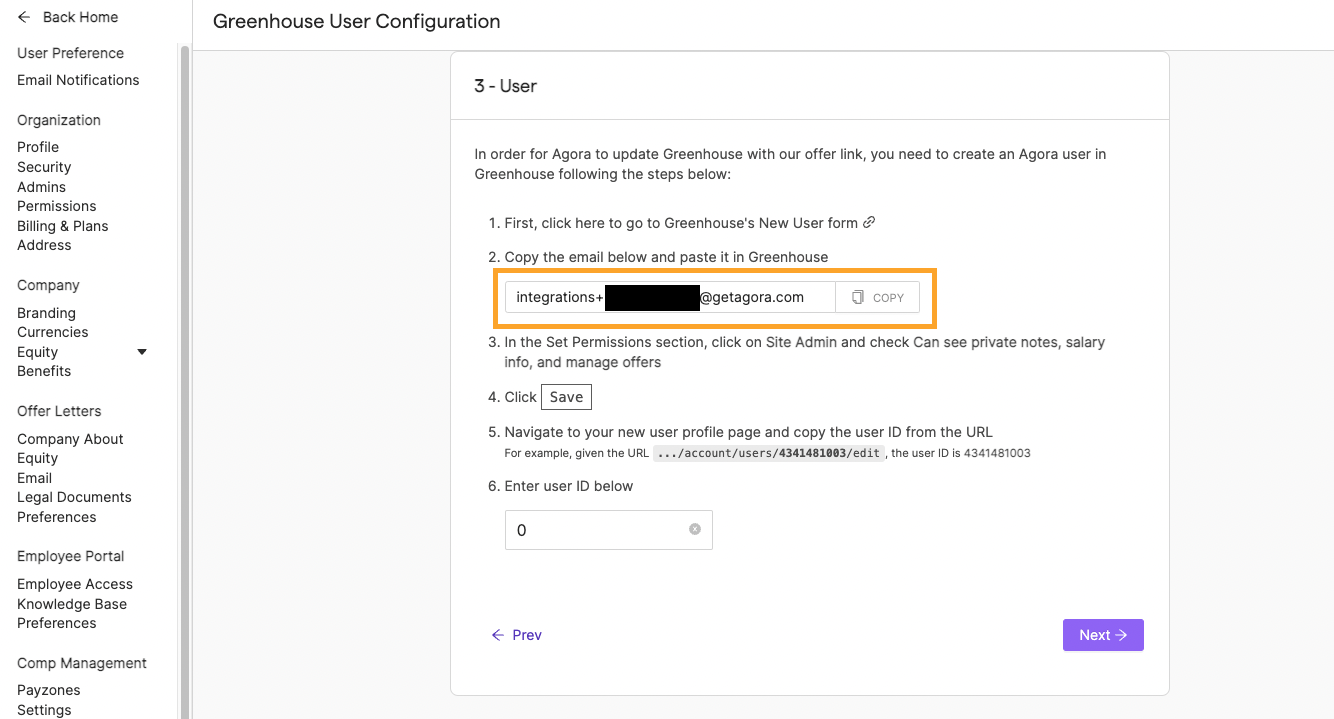Select Benefits in the sidebar

pos(44,371)
